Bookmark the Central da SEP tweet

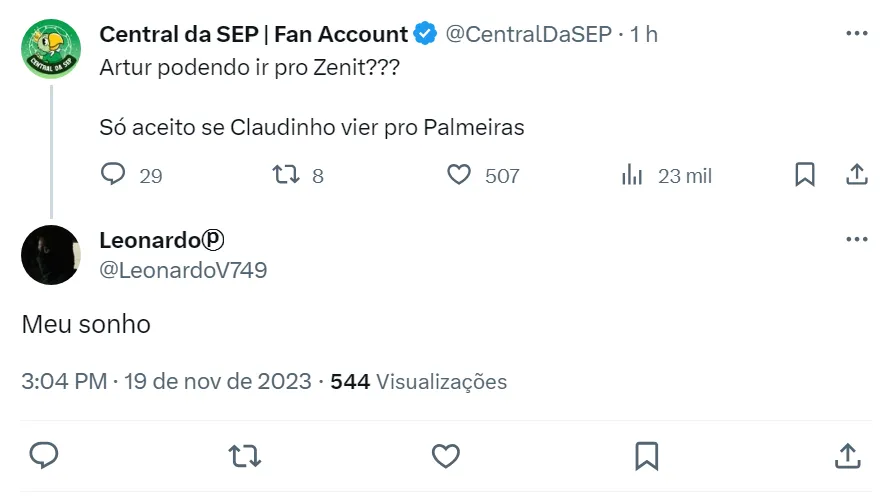(804, 175)
